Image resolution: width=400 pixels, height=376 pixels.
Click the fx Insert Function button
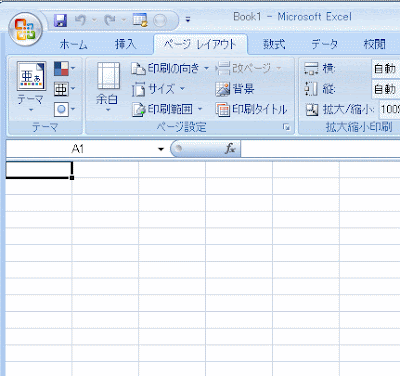pos(230,149)
